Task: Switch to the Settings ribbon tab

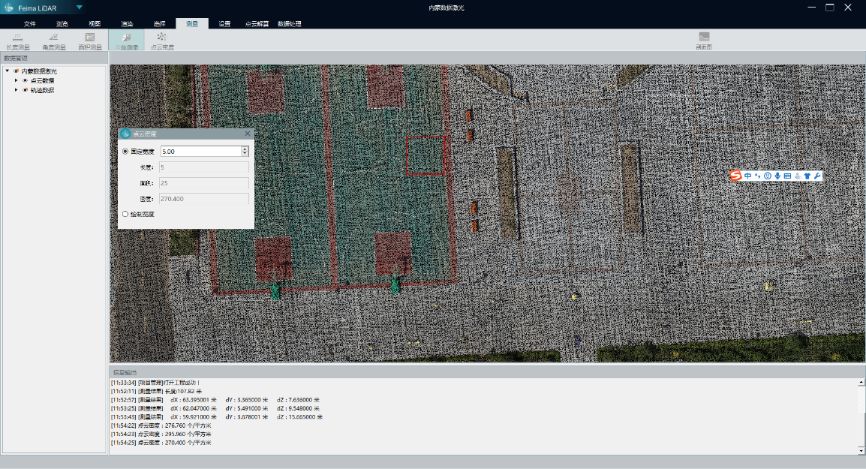Action: [224, 22]
